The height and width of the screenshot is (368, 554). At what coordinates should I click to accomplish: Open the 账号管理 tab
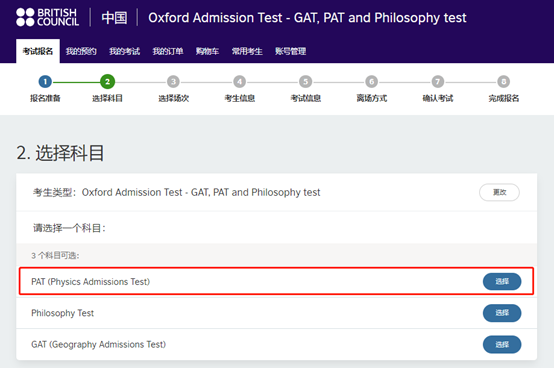point(290,51)
